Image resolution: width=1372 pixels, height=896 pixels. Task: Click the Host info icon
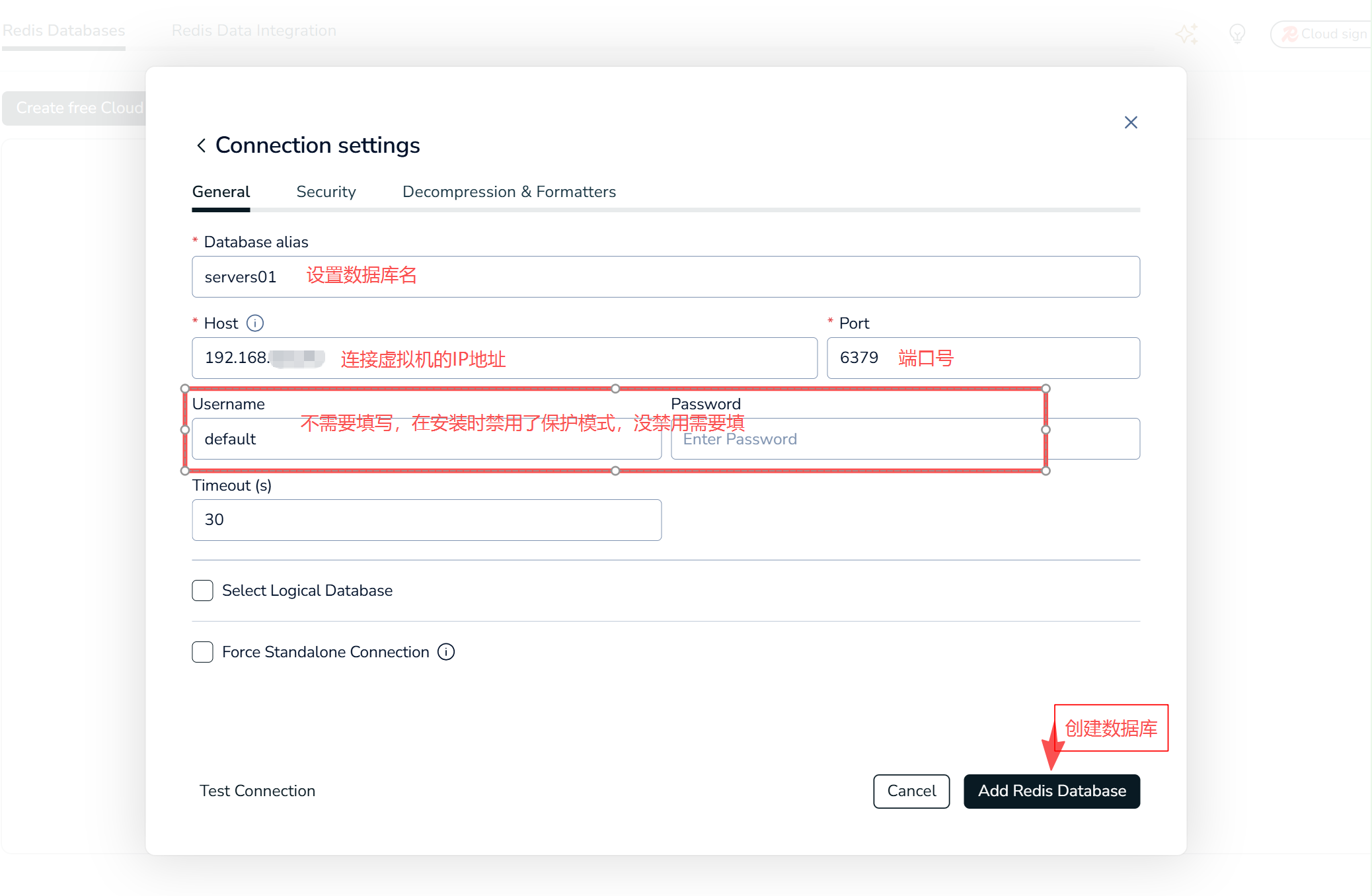(255, 323)
